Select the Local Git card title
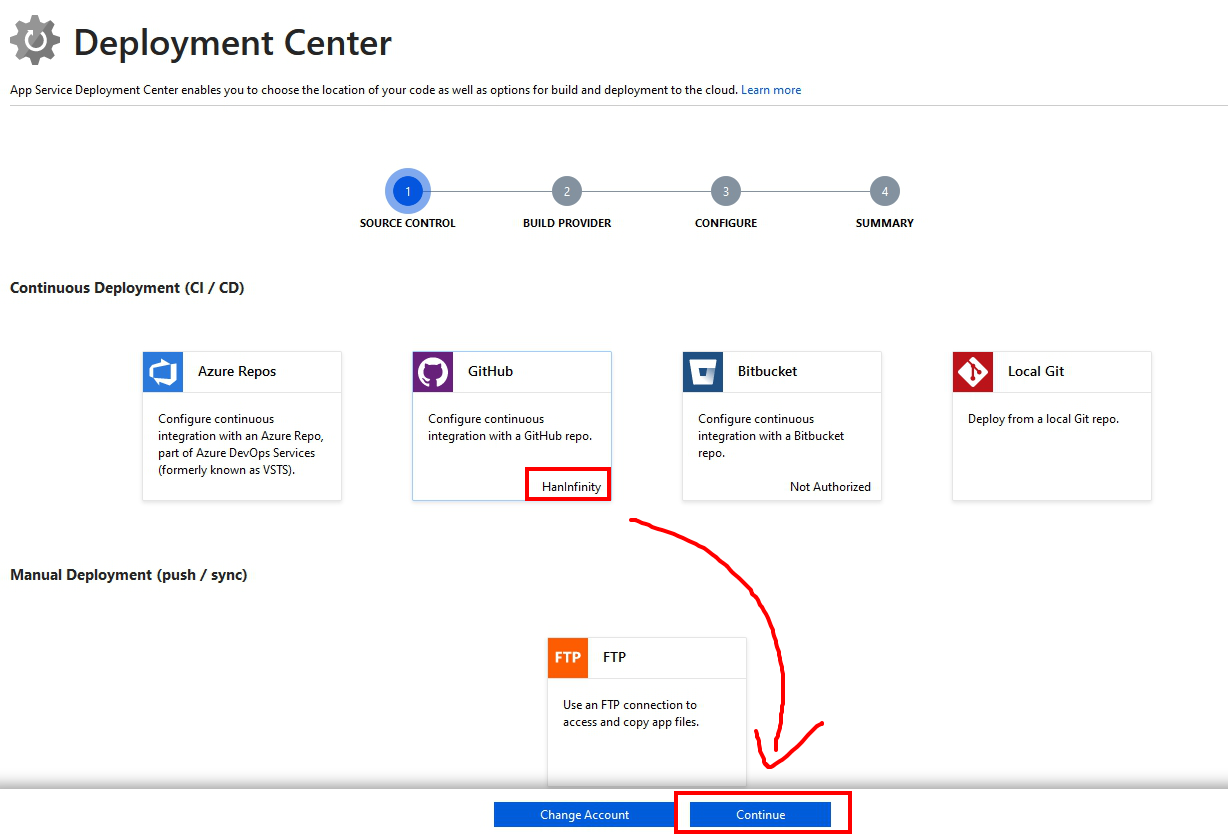1228x836 pixels. click(1036, 371)
